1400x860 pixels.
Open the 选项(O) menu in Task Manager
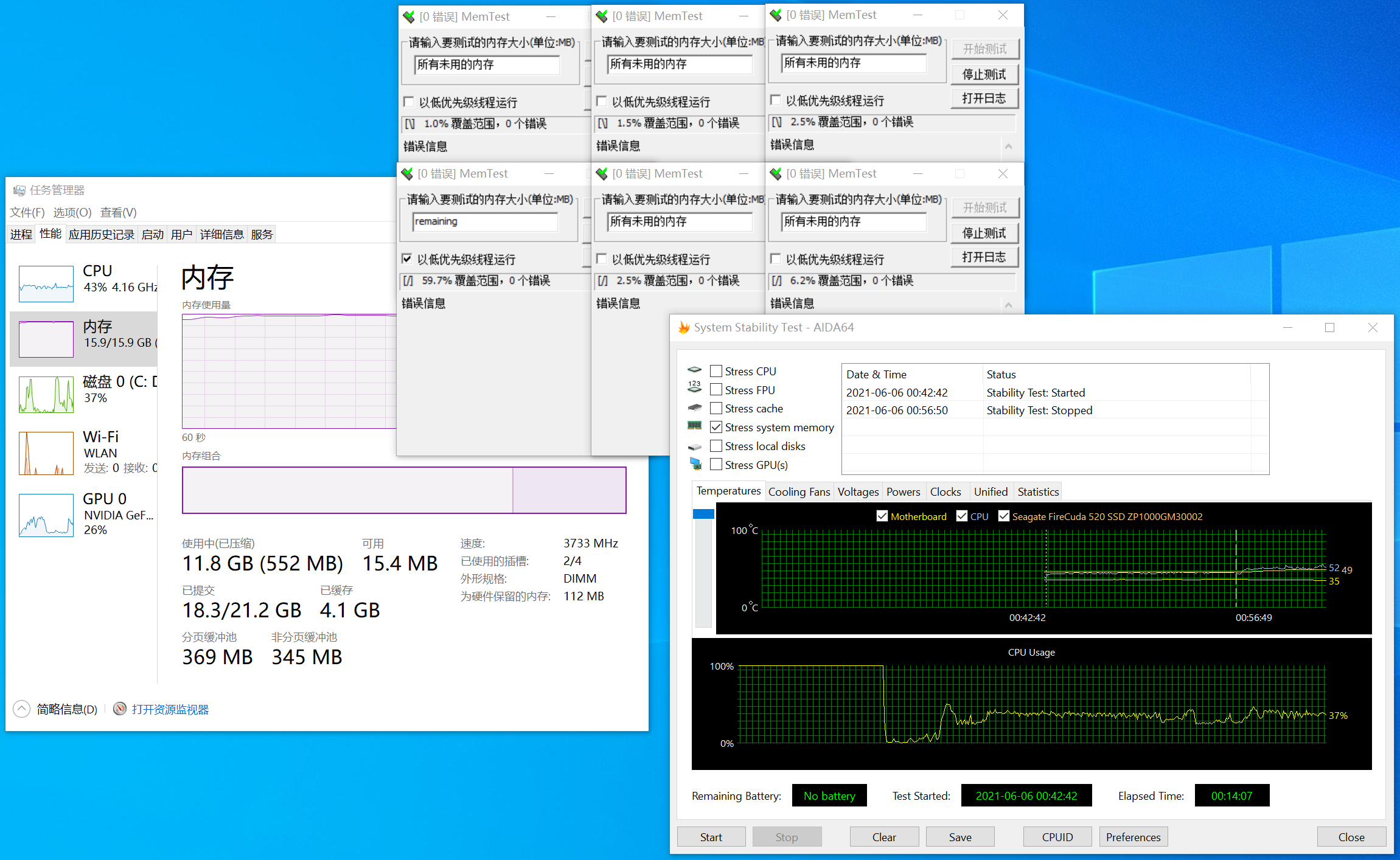coord(72,212)
